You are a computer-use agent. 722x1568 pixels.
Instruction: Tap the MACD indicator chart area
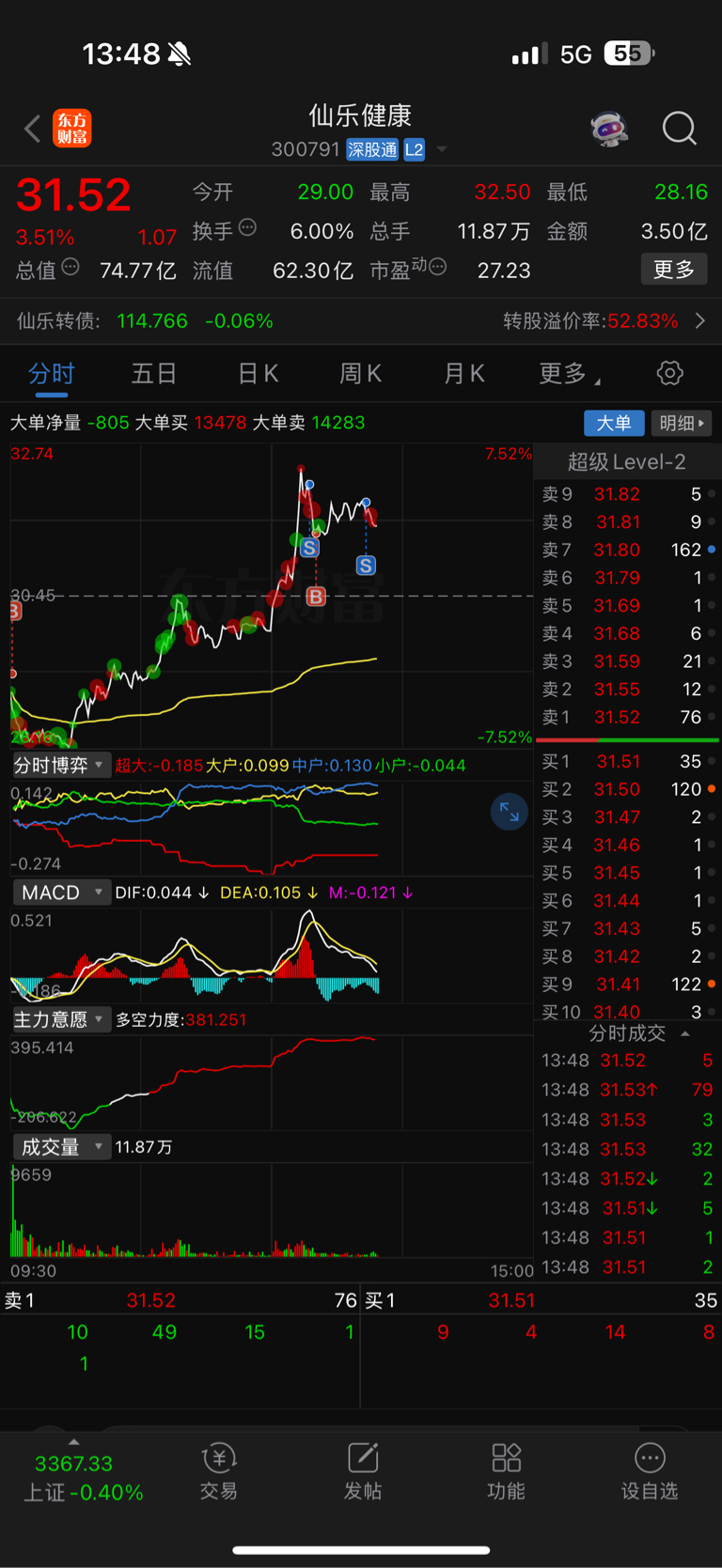point(271,955)
